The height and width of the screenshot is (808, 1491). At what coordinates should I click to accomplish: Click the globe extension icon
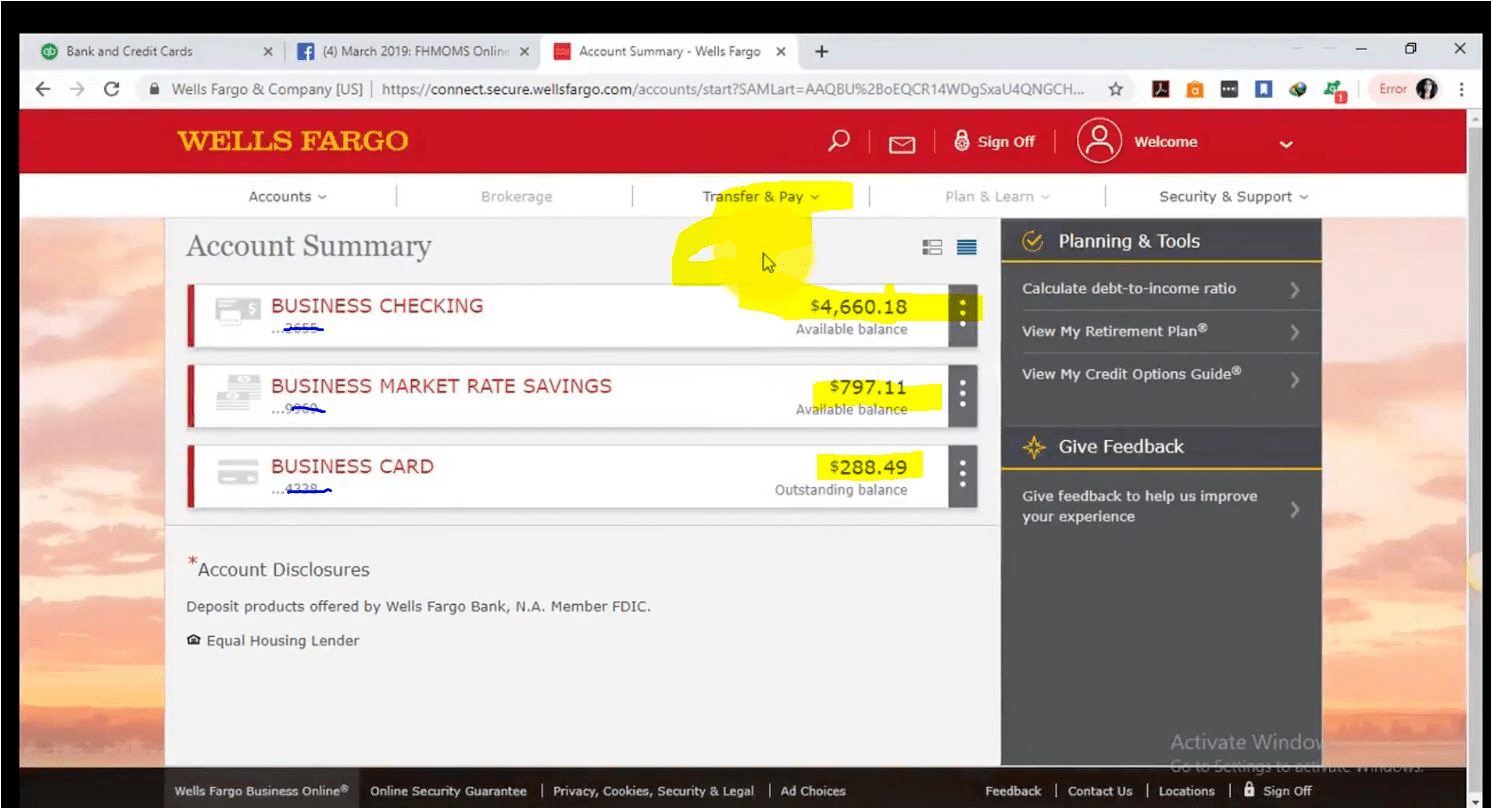click(x=1298, y=89)
